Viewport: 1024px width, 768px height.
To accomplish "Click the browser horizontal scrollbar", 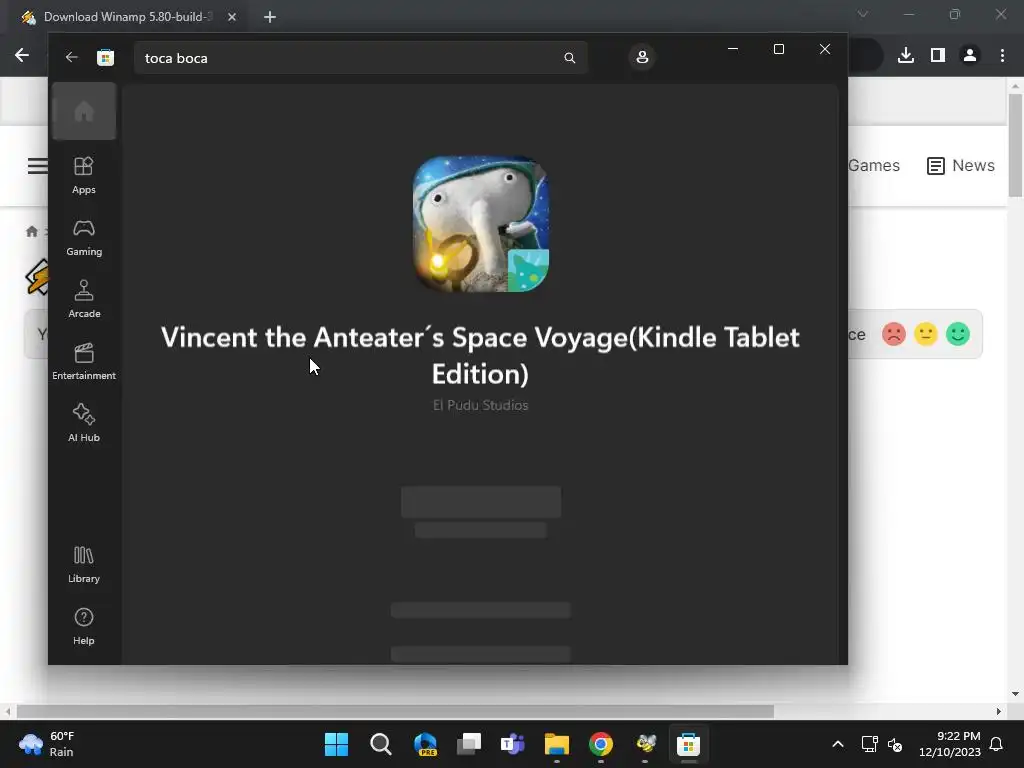I will [395, 711].
